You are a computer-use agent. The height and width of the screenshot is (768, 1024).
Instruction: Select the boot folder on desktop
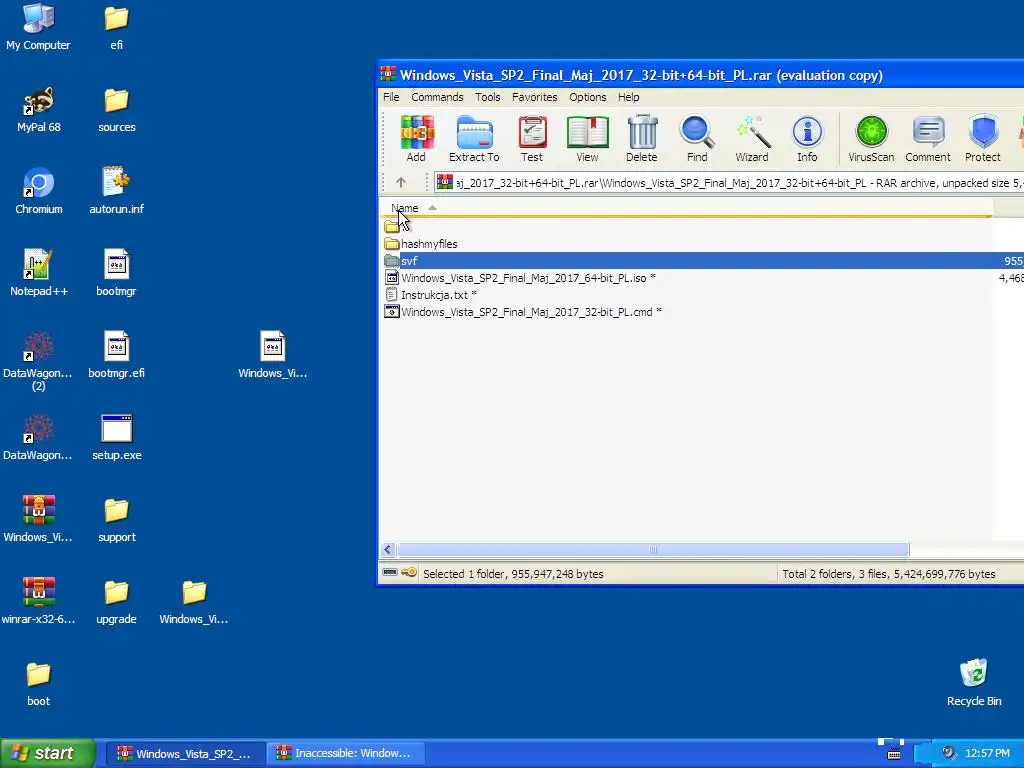click(39, 684)
